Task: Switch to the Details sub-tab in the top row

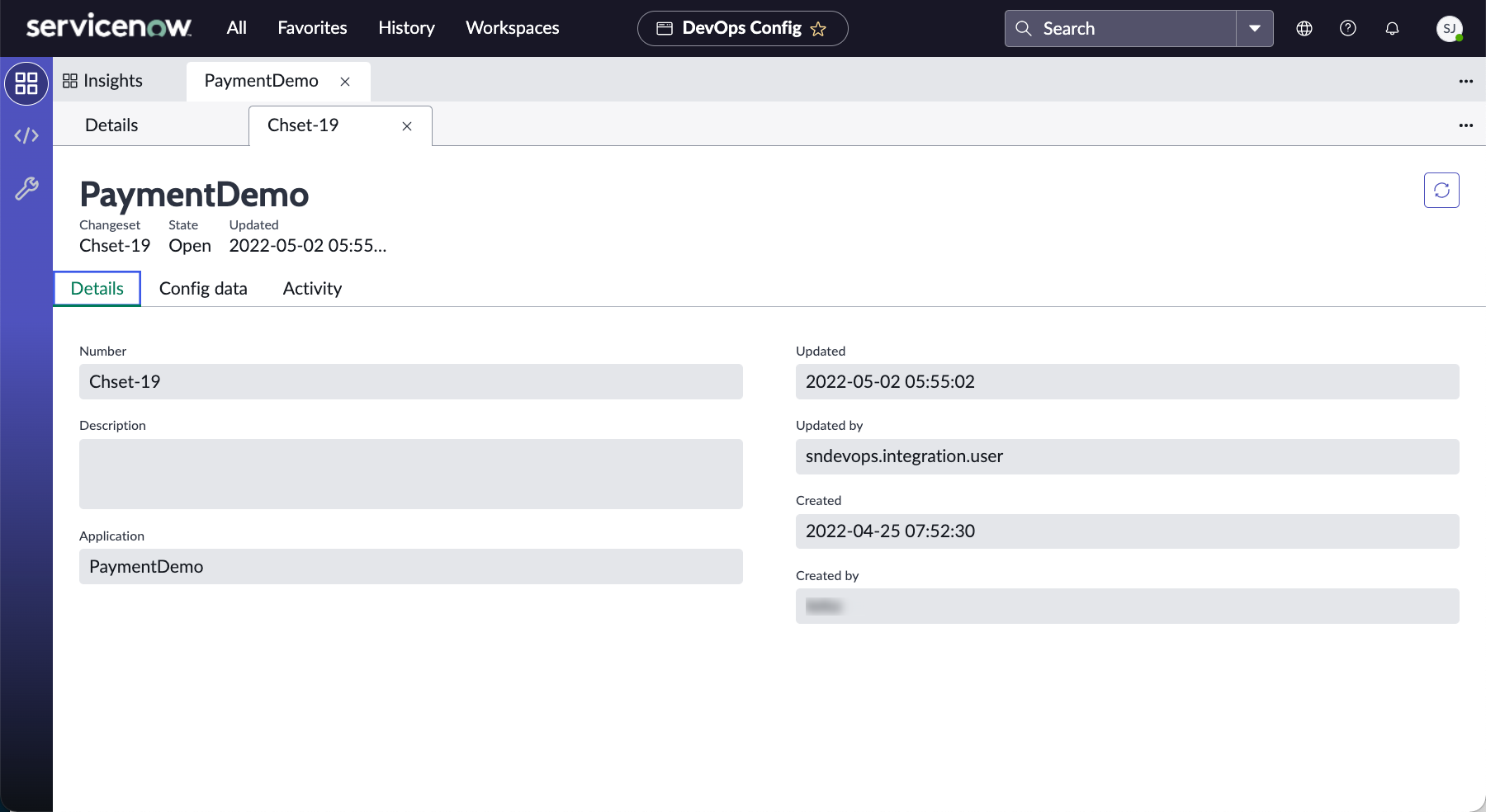Action: pyautogui.click(x=111, y=125)
